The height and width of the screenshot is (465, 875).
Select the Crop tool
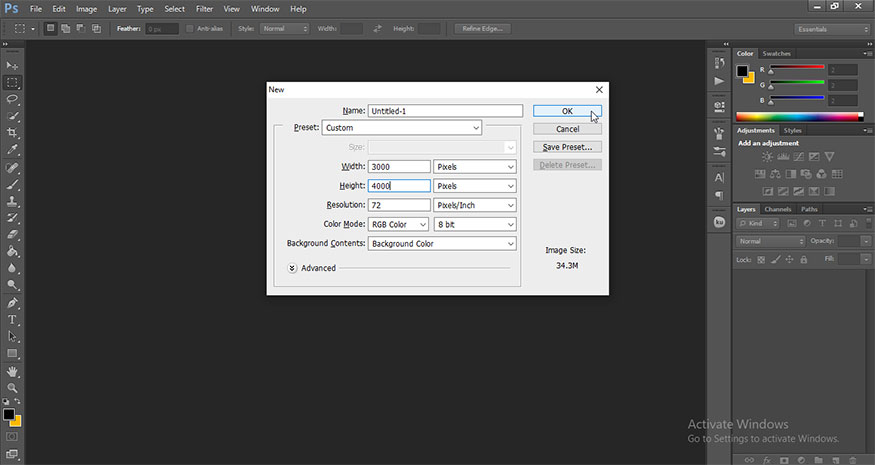(x=12, y=133)
